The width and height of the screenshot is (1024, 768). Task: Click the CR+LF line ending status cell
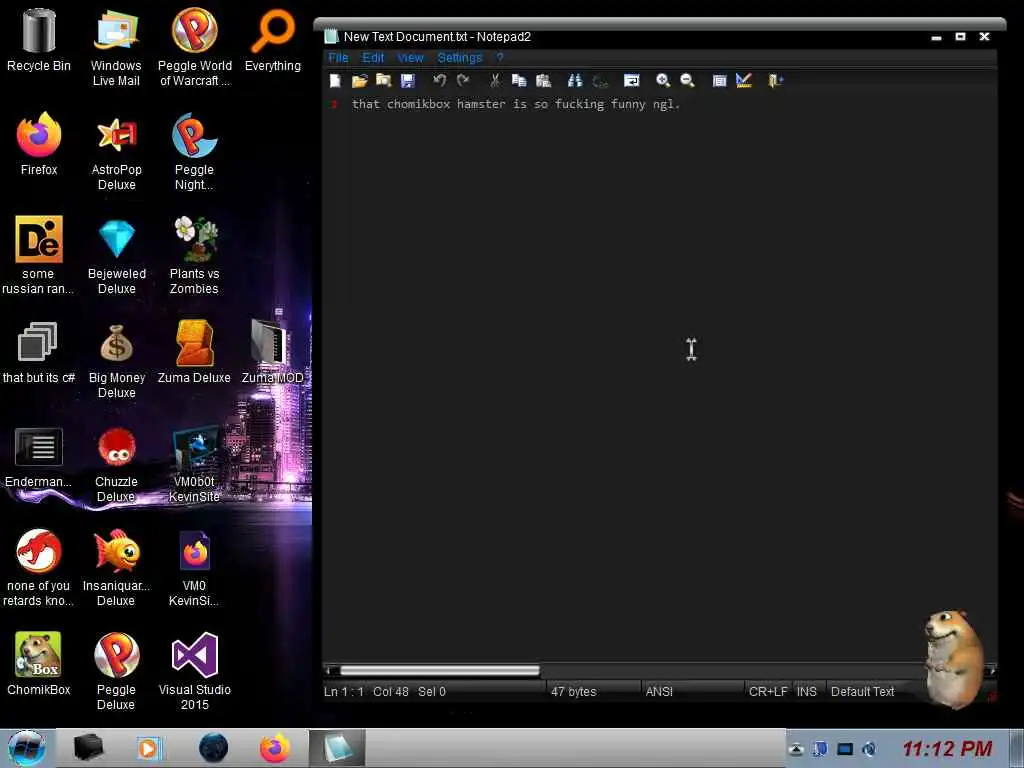point(768,692)
